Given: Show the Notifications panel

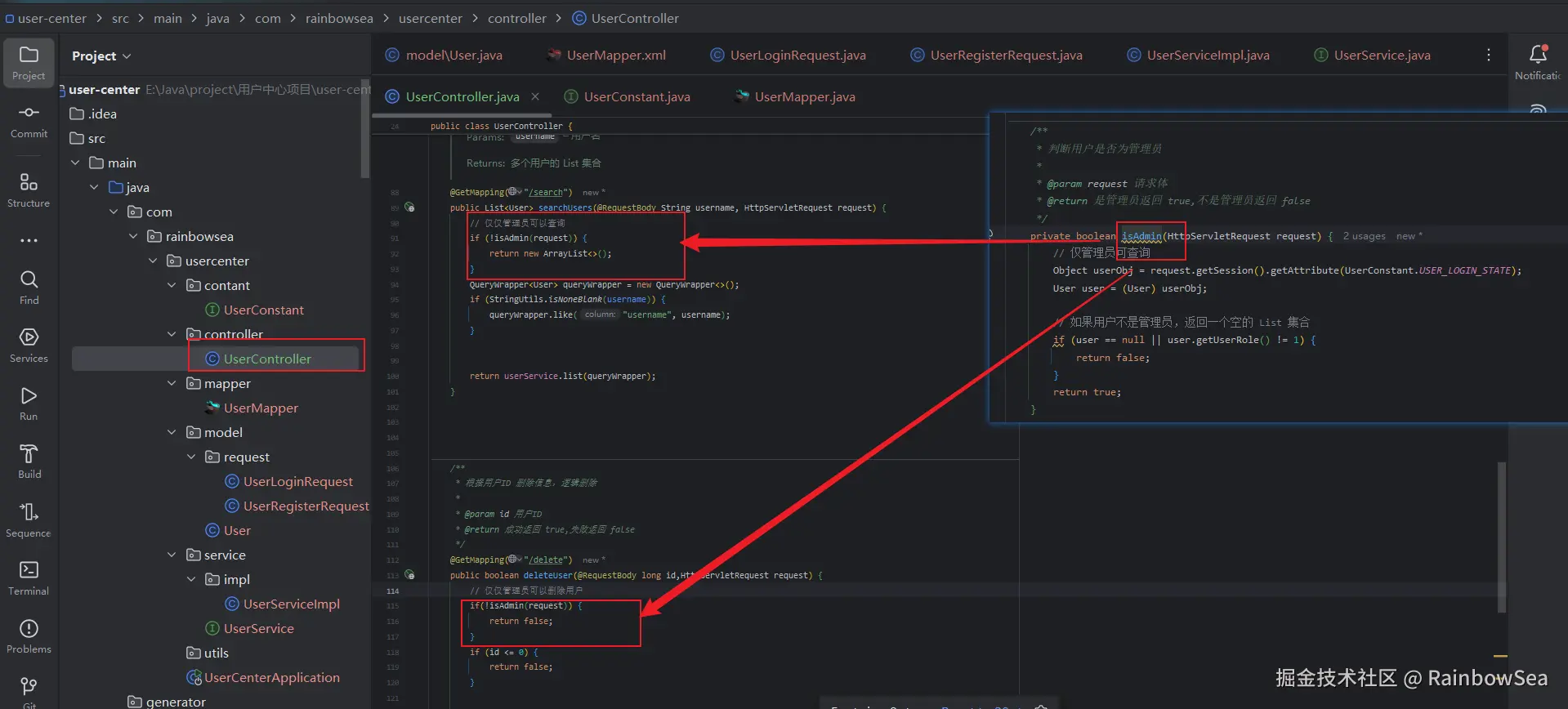Looking at the screenshot, I should tap(1538, 61).
